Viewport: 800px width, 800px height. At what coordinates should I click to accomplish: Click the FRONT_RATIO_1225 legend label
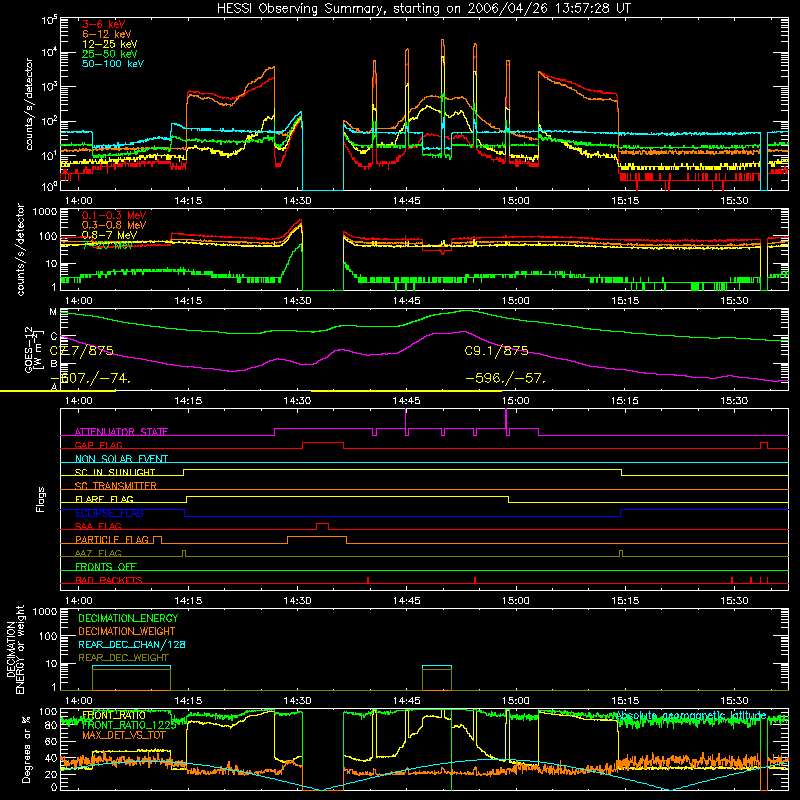point(129,725)
